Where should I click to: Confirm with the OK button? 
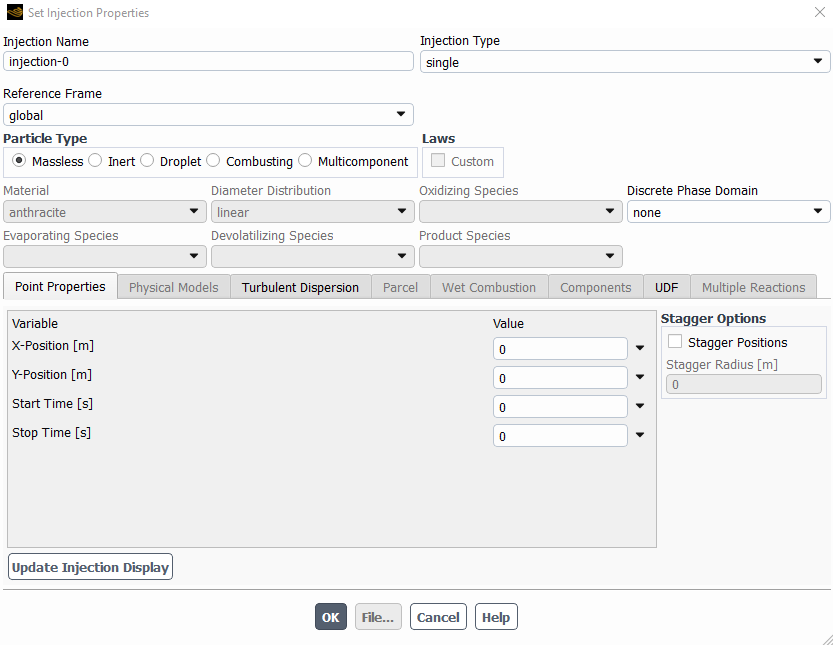pos(331,617)
